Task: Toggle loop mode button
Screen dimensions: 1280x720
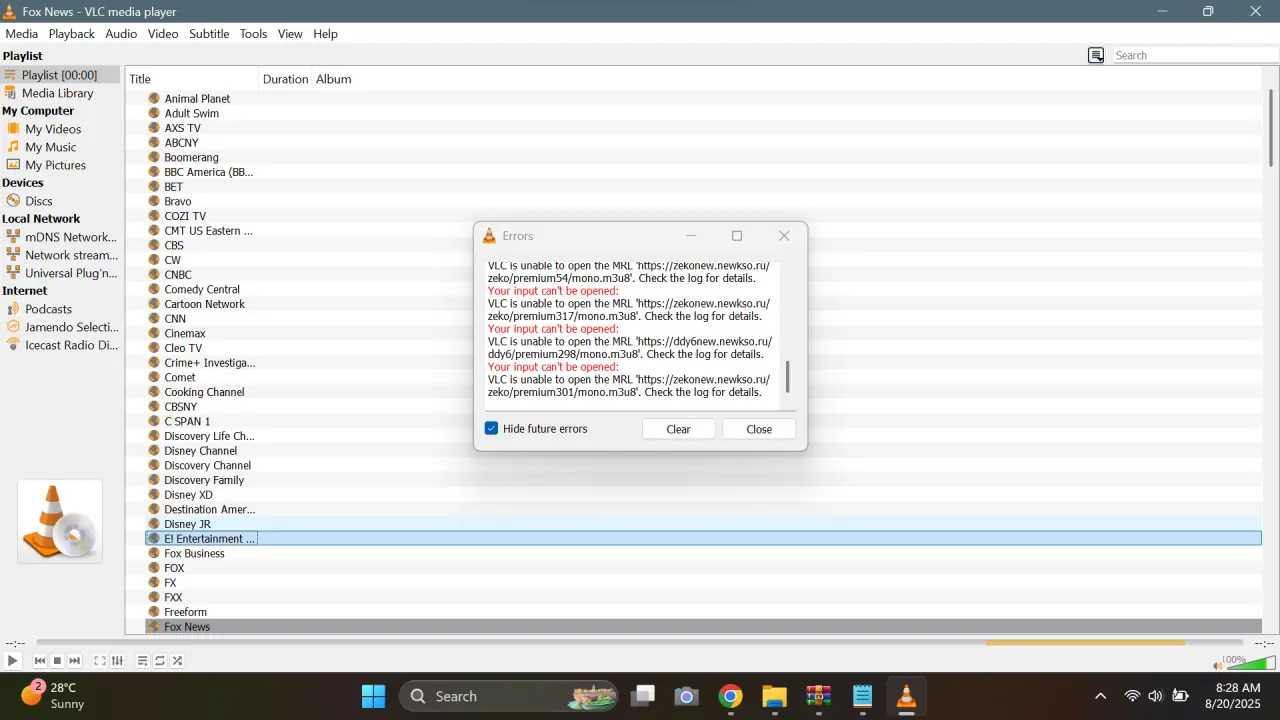Action: (160, 661)
